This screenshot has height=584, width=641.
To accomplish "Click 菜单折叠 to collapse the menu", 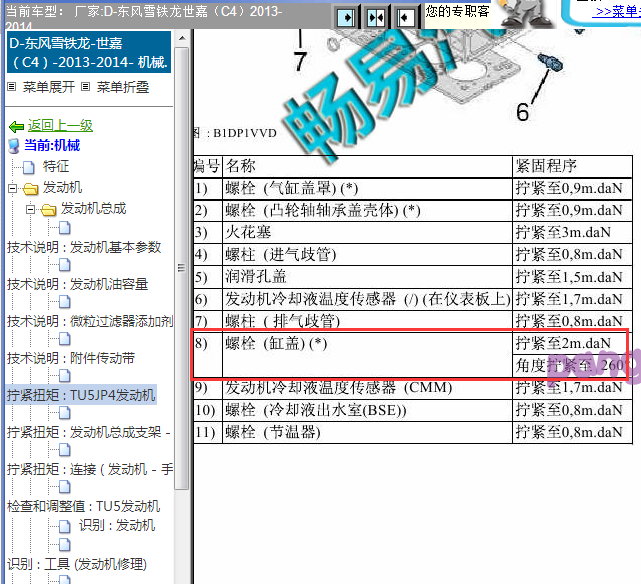I will pyautogui.click(x=123, y=87).
